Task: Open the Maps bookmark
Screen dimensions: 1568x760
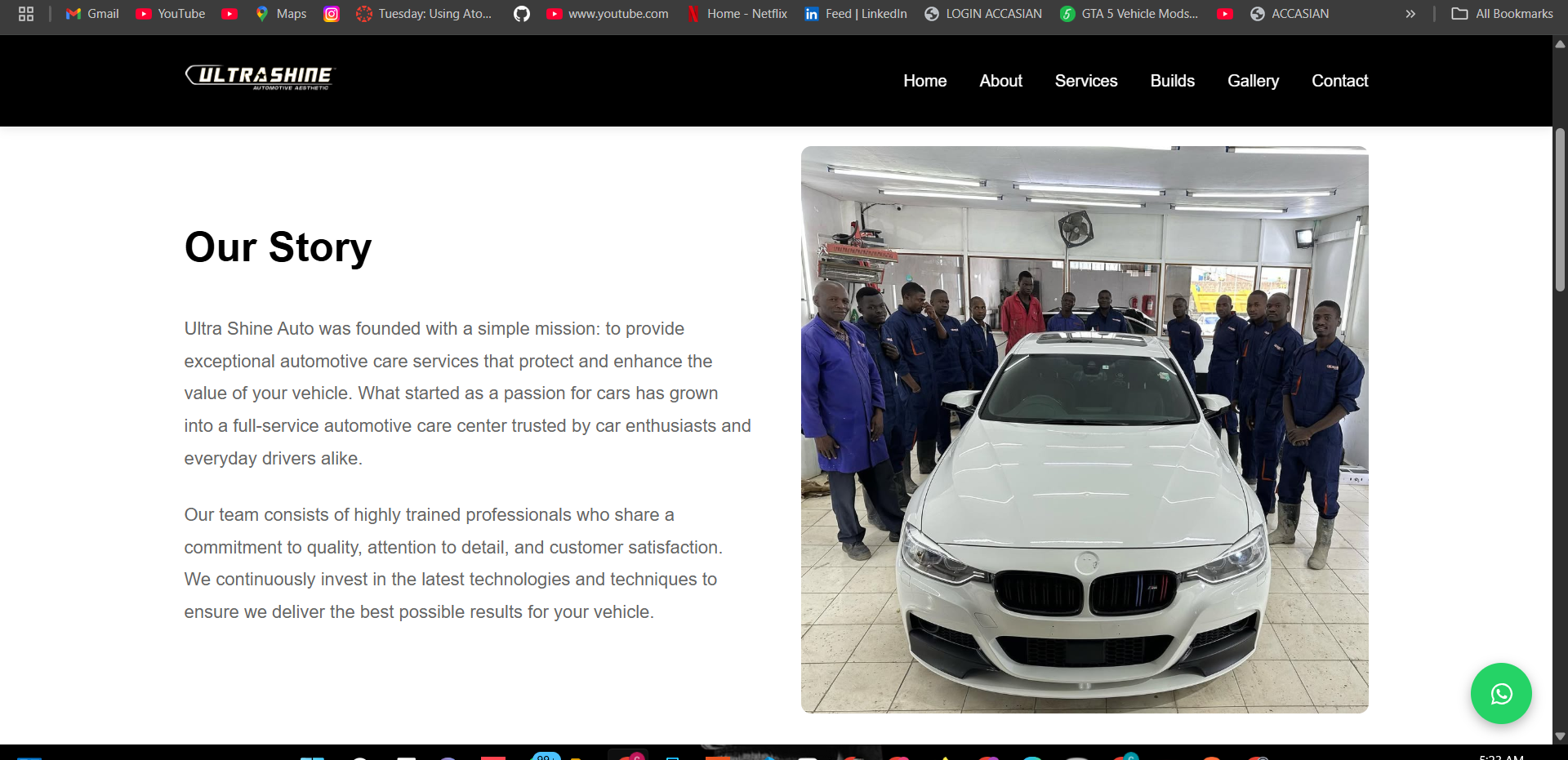Action: 281,14
